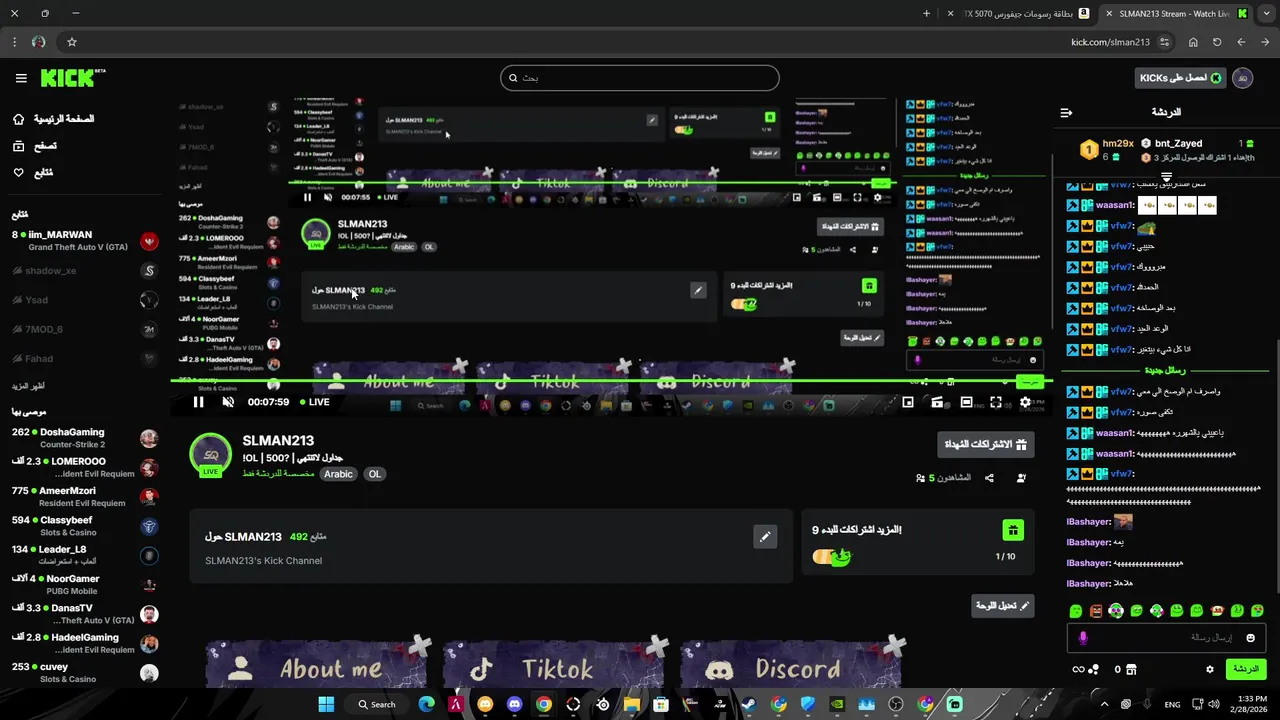1280x720 pixels.
Task: Open player settings gear icon
Action: pos(1025,402)
